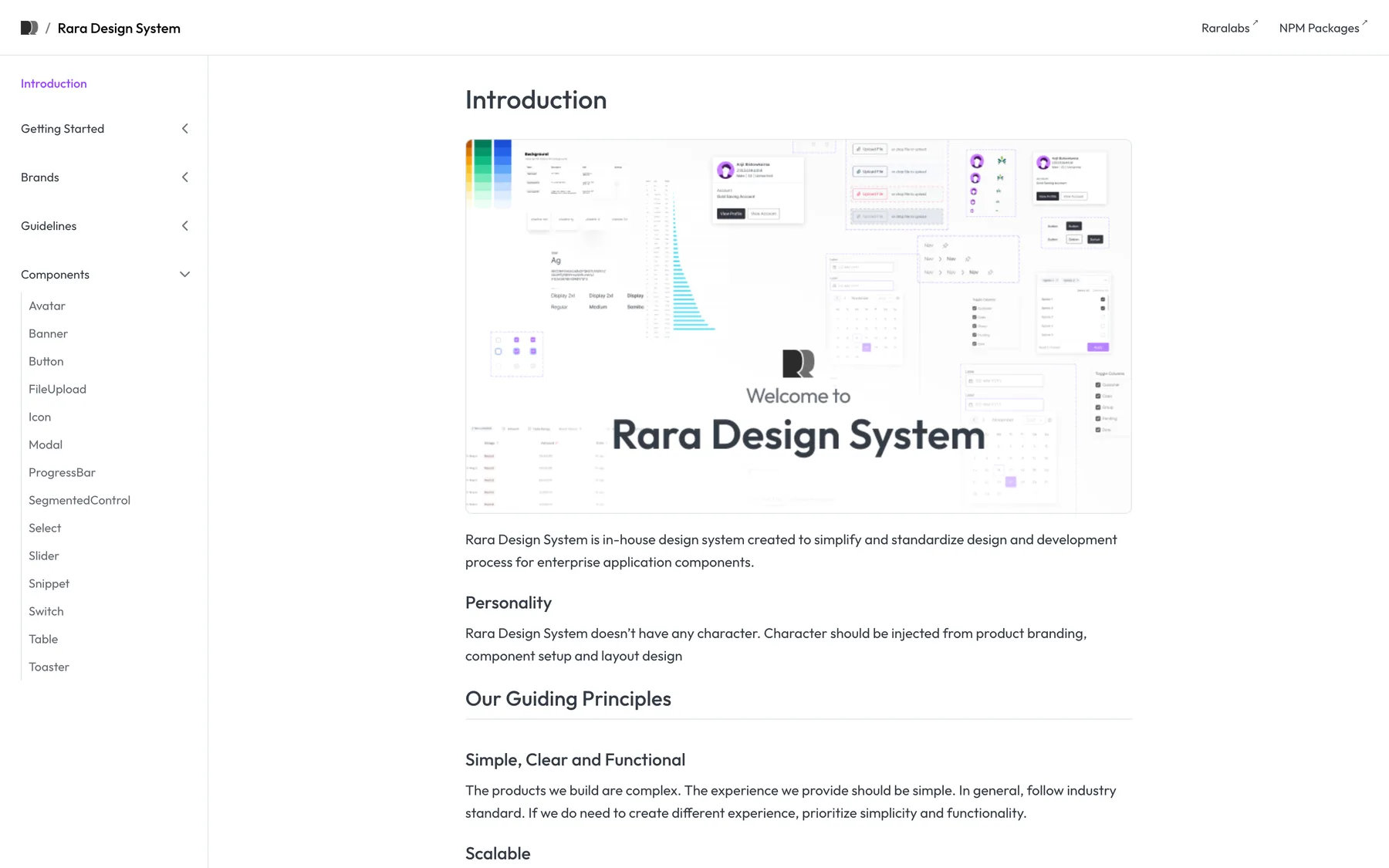Collapse the Components section chevron

click(185, 275)
